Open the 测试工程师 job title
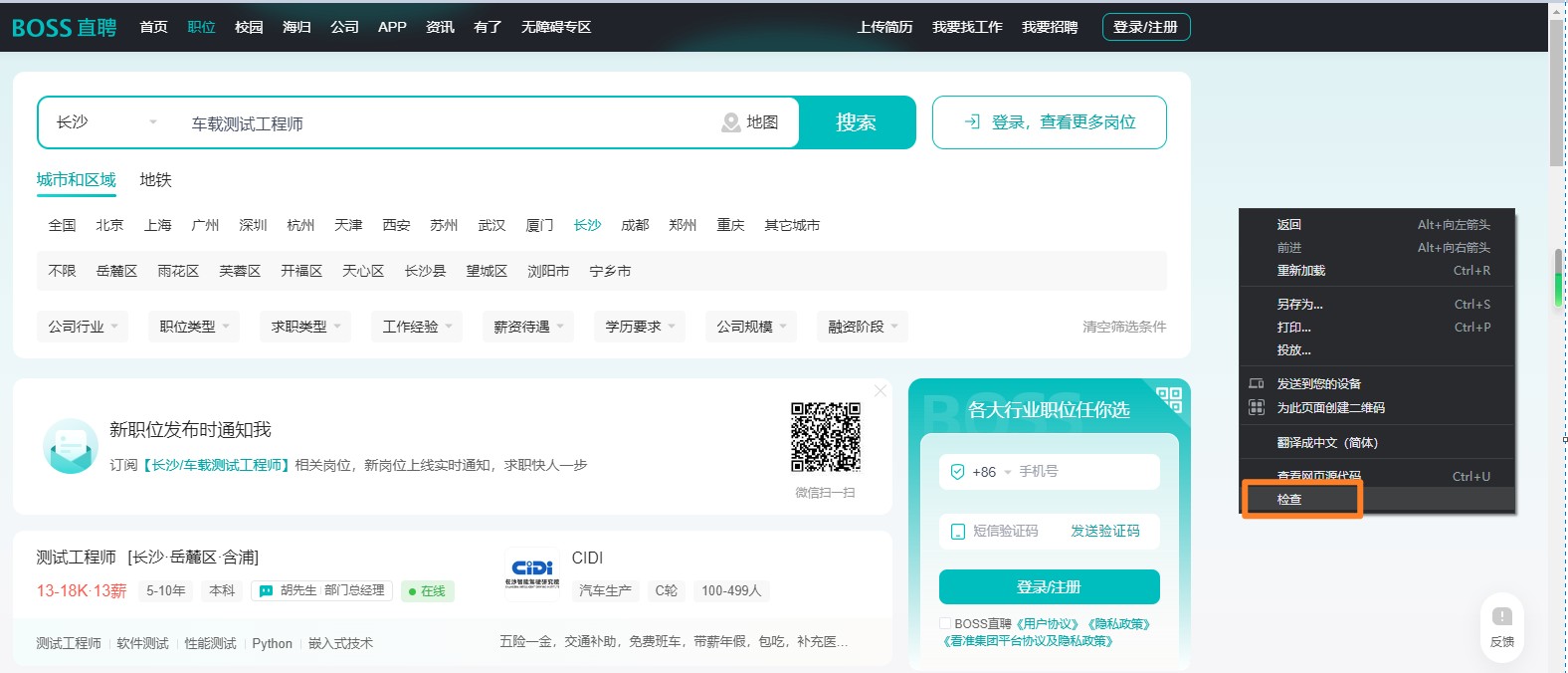This screenshot has width=1568, height=673. 77,558
